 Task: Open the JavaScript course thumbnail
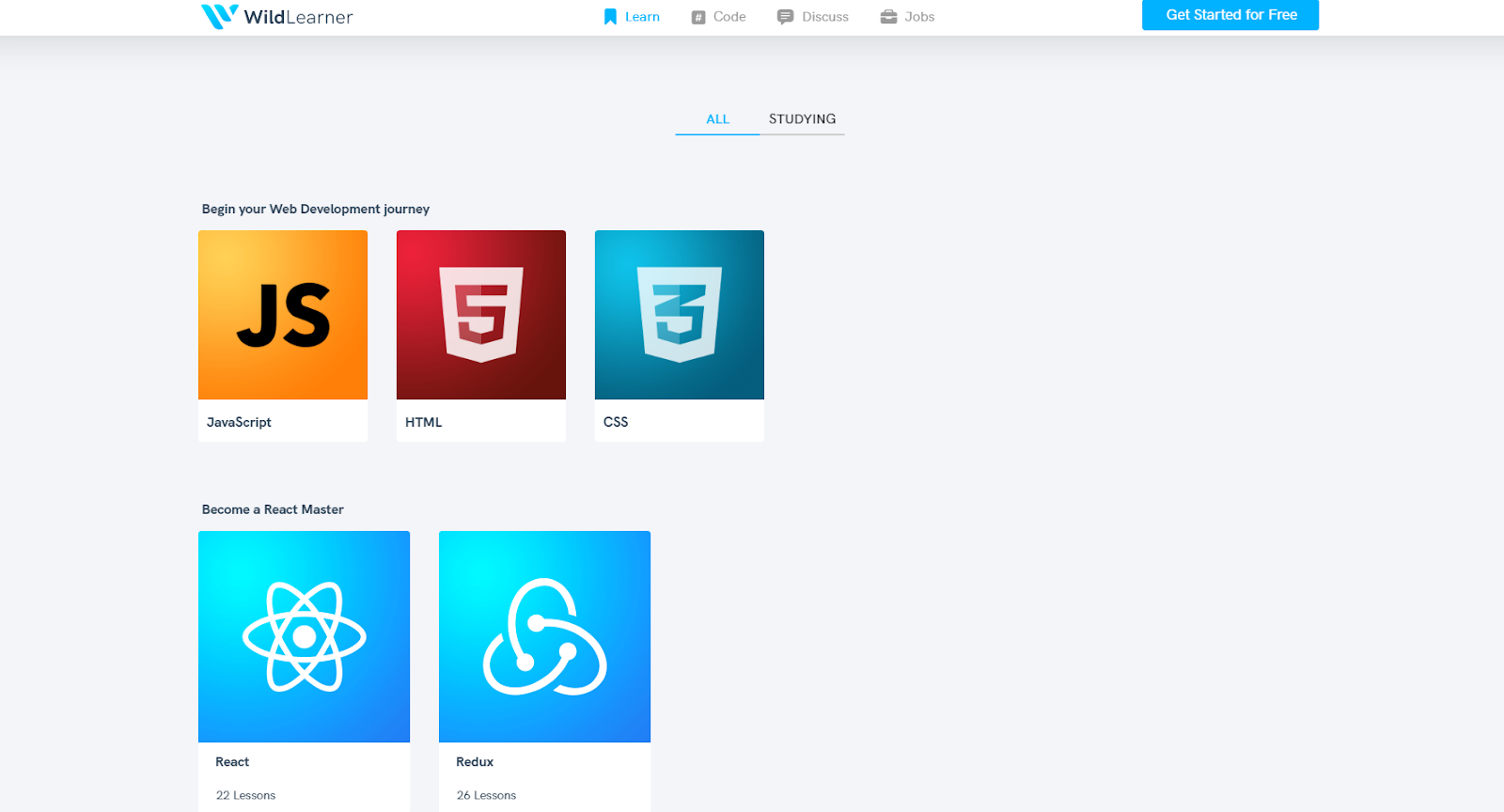coord(283,315)
